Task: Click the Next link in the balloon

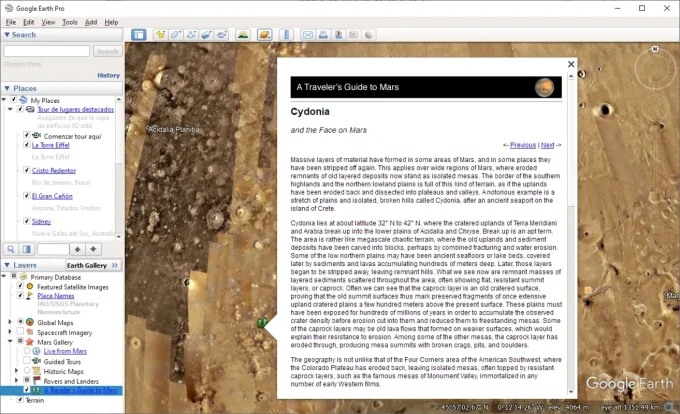Action: 547,144
